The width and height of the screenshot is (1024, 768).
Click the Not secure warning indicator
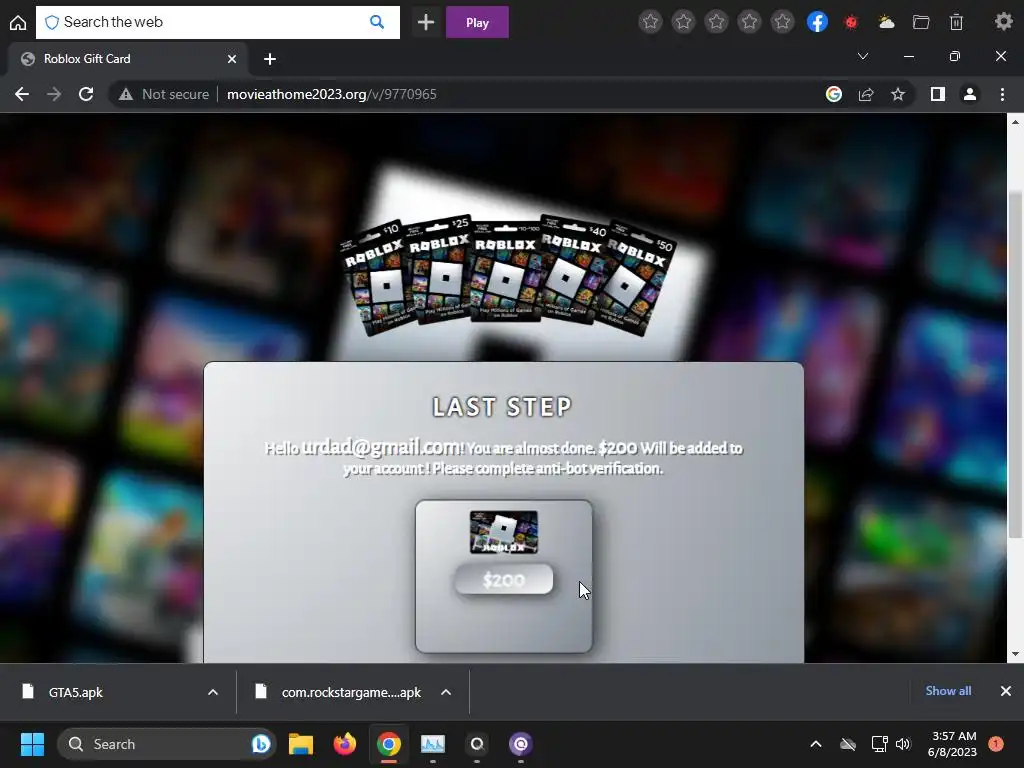163,94
